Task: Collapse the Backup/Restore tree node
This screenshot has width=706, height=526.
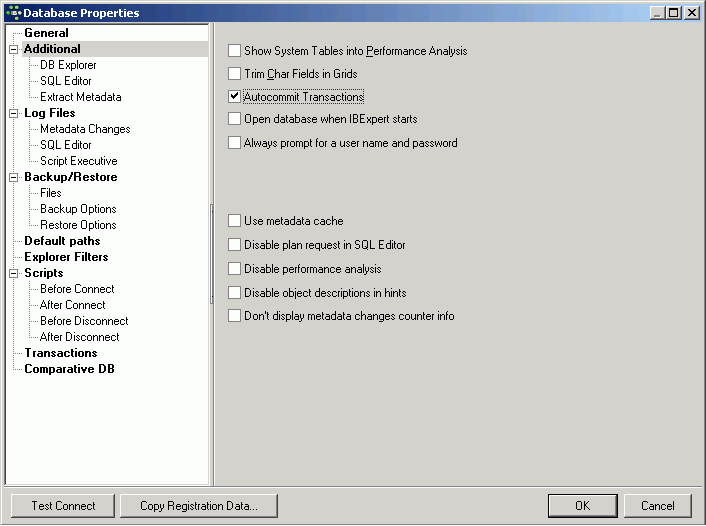Action: pos(14,177)
